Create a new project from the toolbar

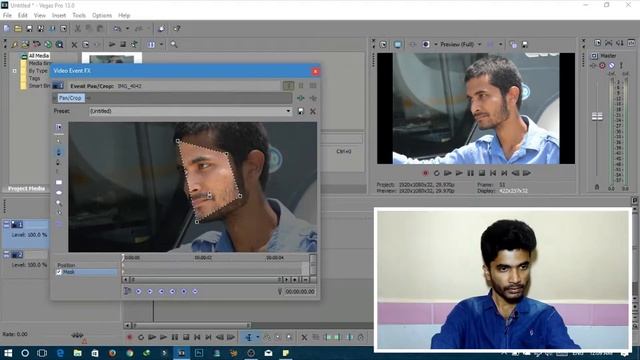(7, 29)
